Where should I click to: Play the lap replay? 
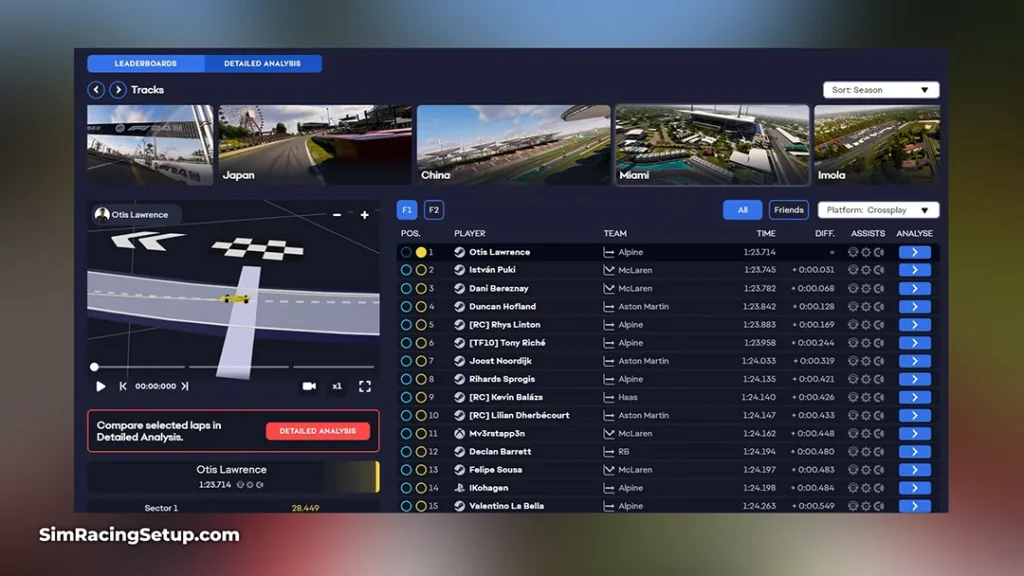coord(99,386)
